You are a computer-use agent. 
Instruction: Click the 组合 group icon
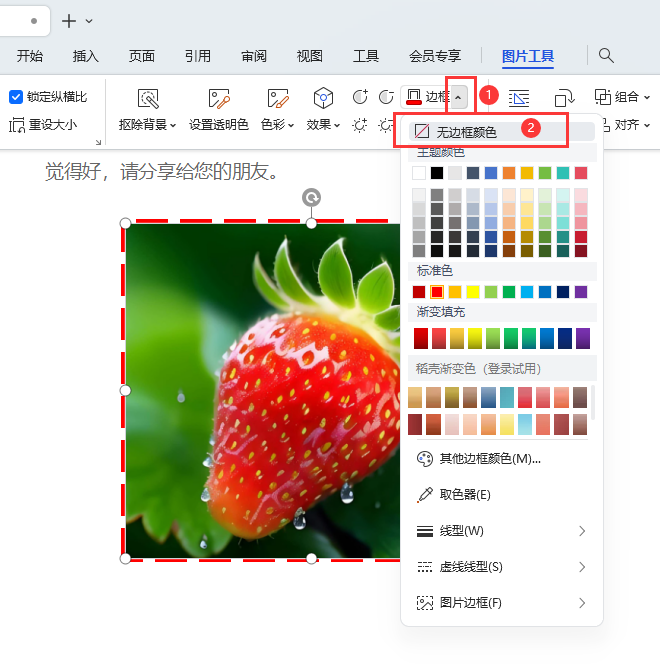click(602, 97)
